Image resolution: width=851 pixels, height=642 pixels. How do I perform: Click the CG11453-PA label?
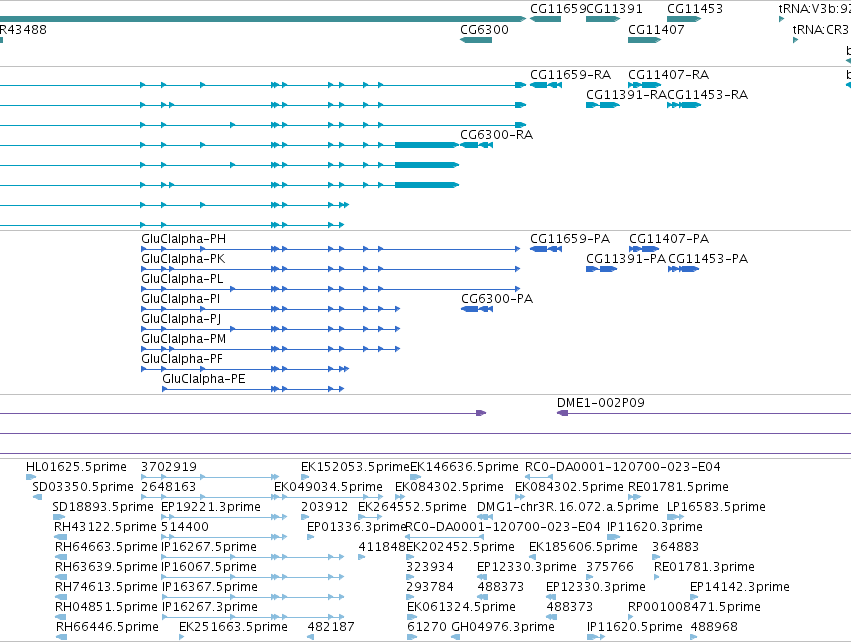click(x=708, y=259)
